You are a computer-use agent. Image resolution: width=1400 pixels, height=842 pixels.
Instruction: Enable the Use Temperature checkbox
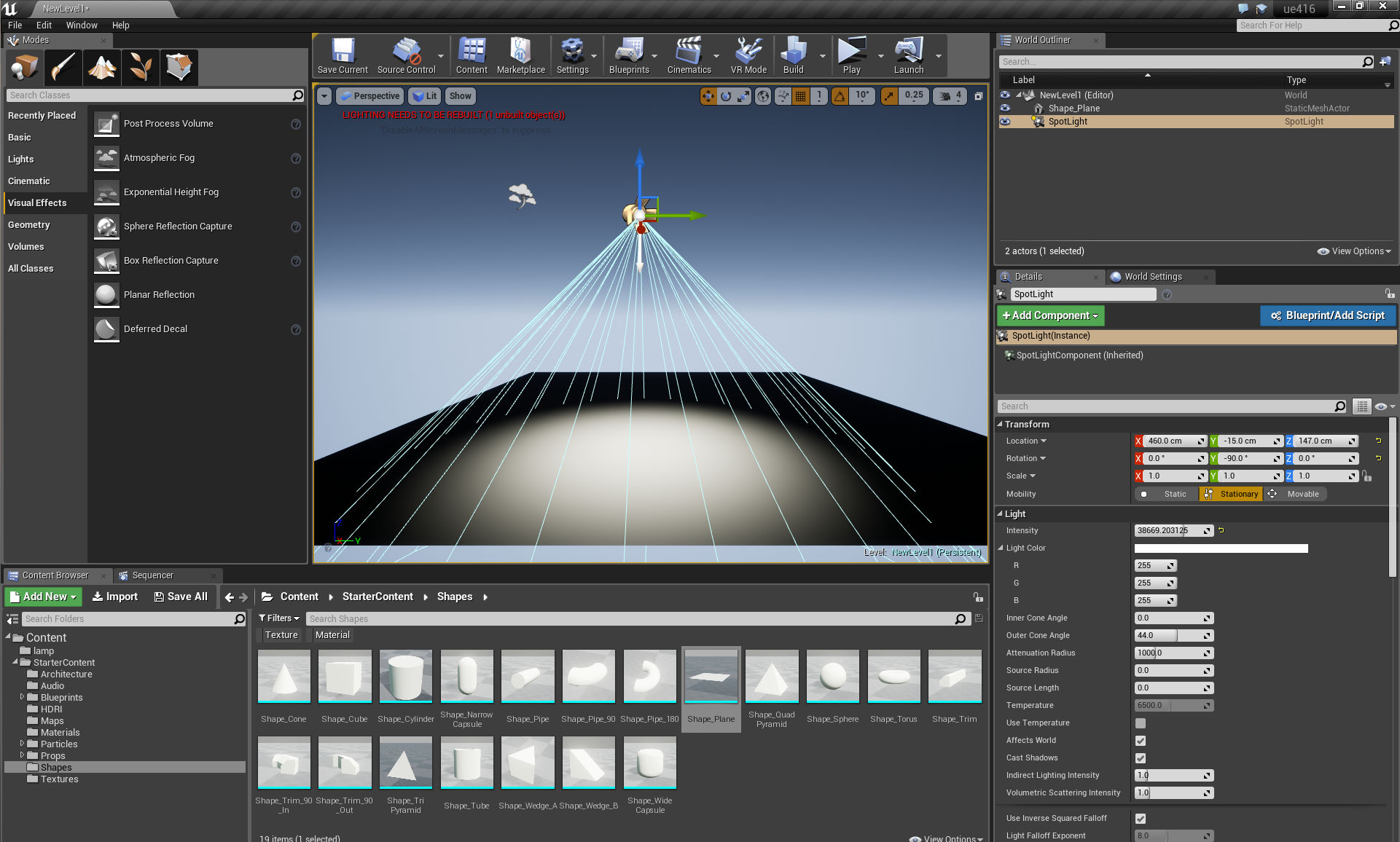[x=1141, y=723]
